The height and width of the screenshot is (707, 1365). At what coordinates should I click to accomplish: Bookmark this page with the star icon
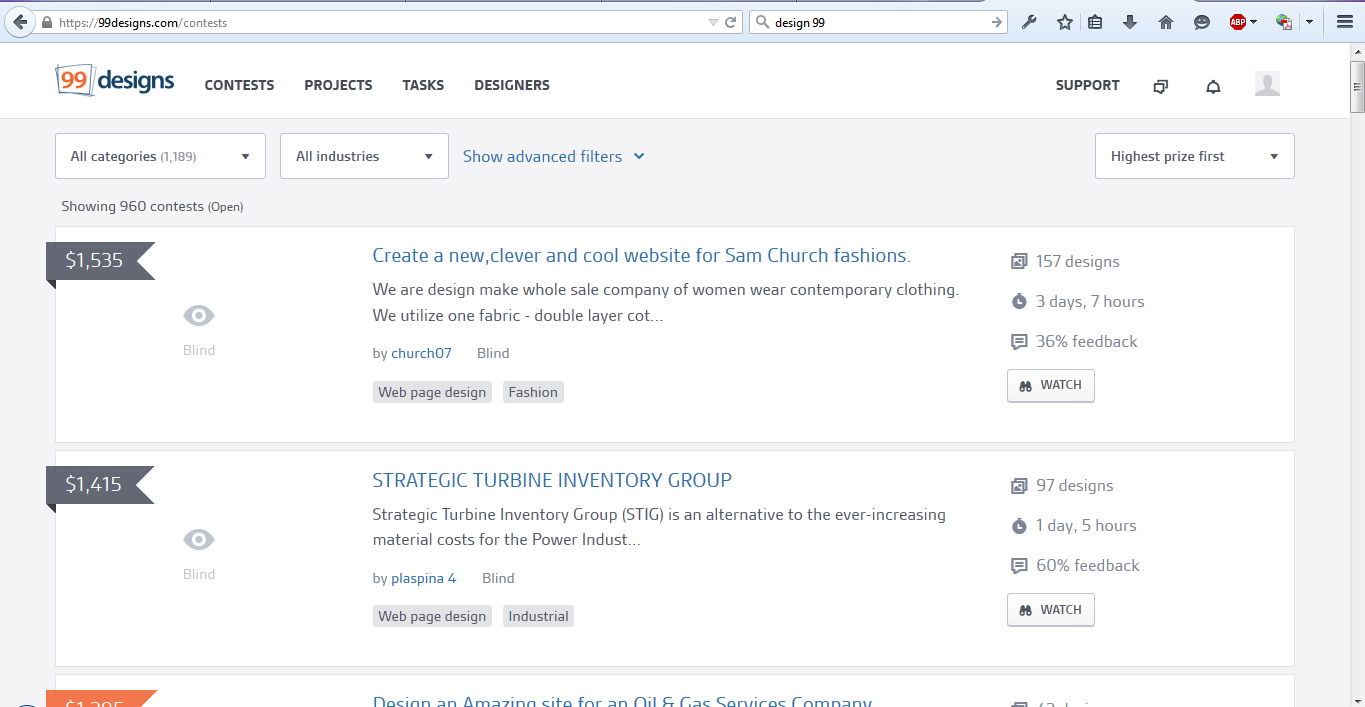[1065, 22]
